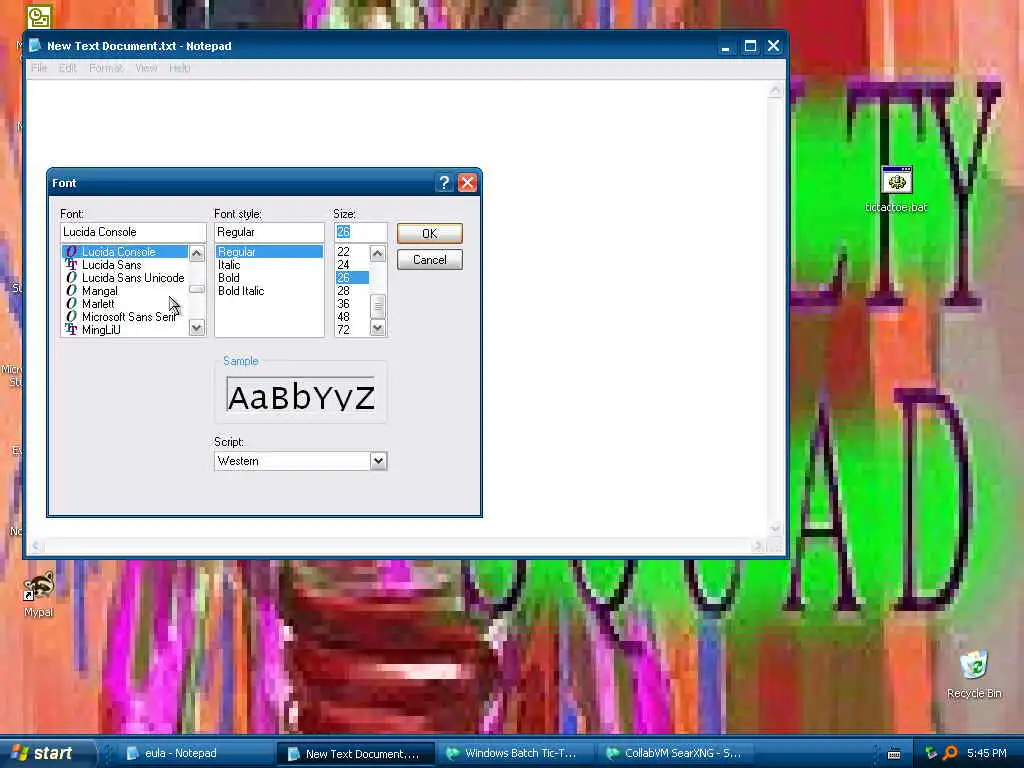1024x768 pixels.
Task: Click the Windows start button
Action: click(46, 753)
